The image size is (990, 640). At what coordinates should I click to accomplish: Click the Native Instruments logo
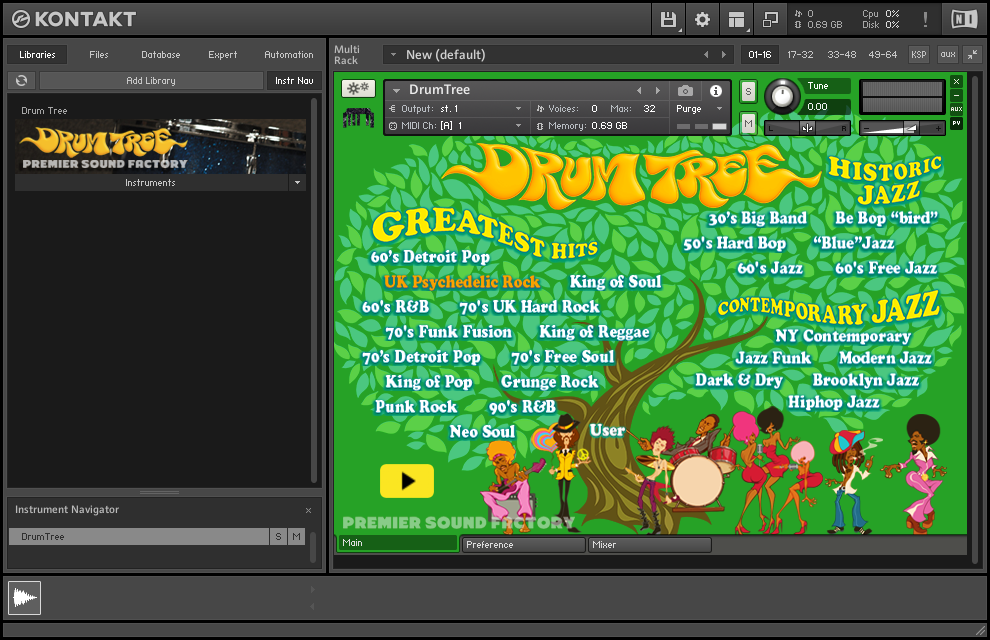coord(964,20)
